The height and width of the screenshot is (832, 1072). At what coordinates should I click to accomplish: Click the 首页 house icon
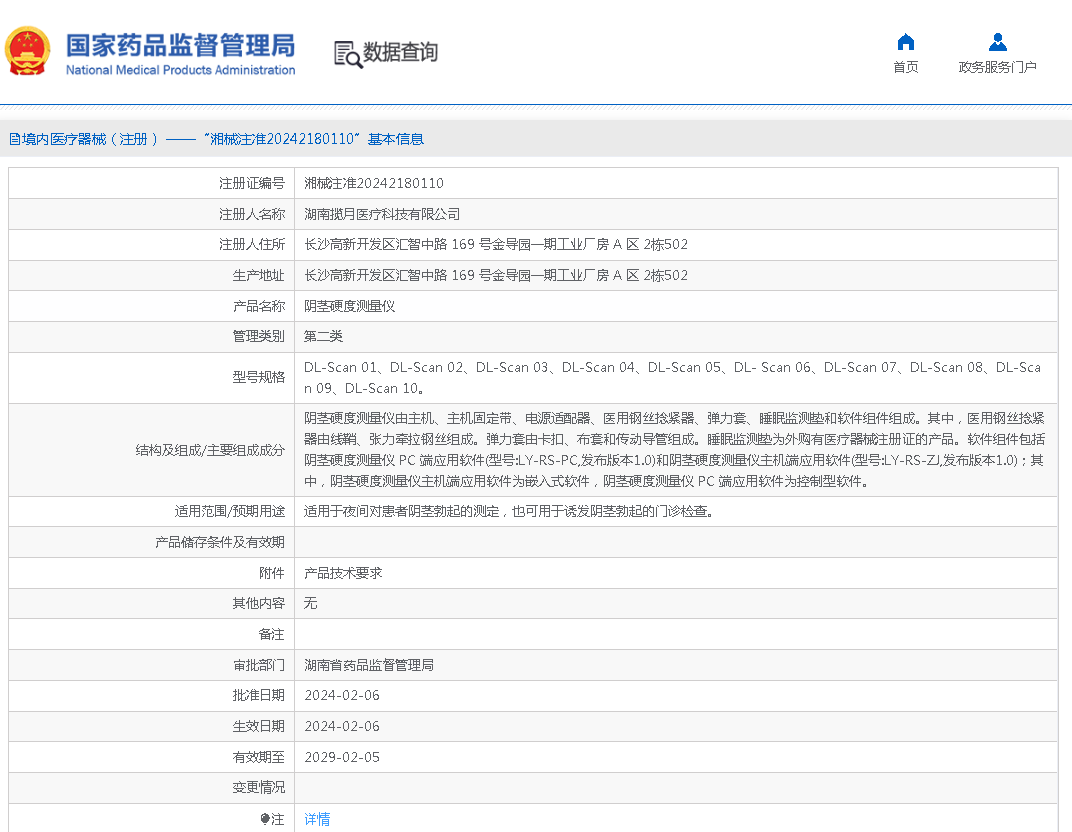(905, 42)
